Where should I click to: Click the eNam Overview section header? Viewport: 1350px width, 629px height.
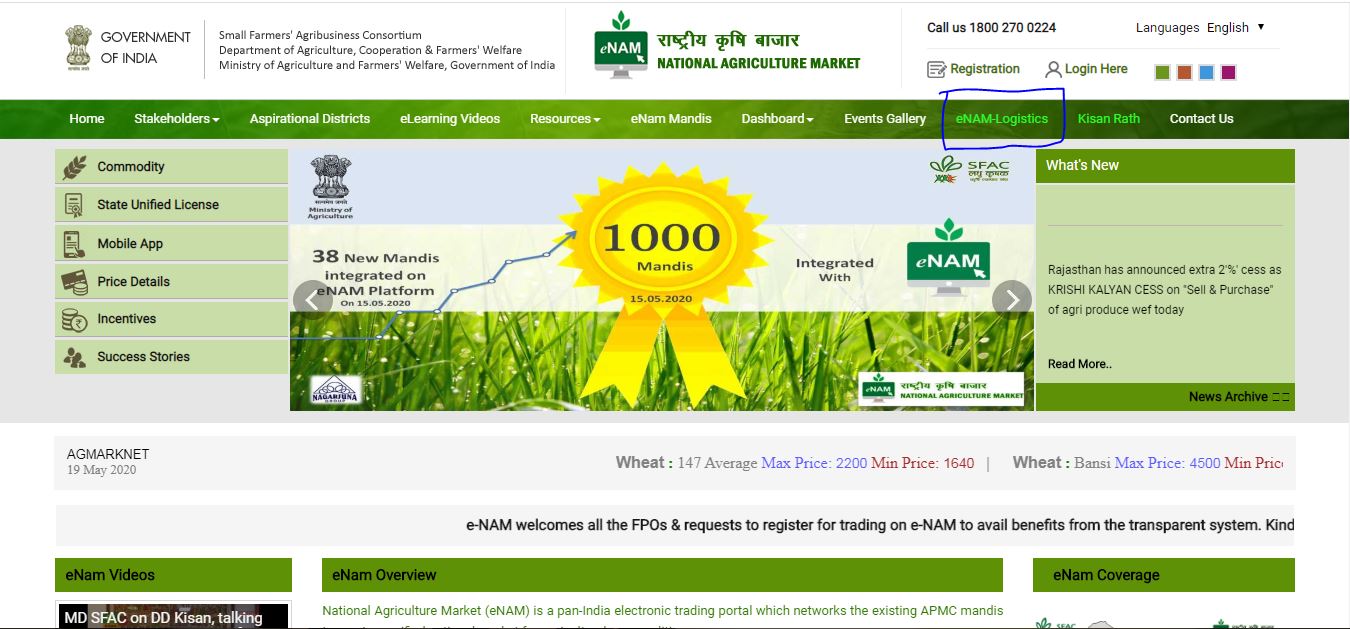pyautogui.click(x=664, y=575)
